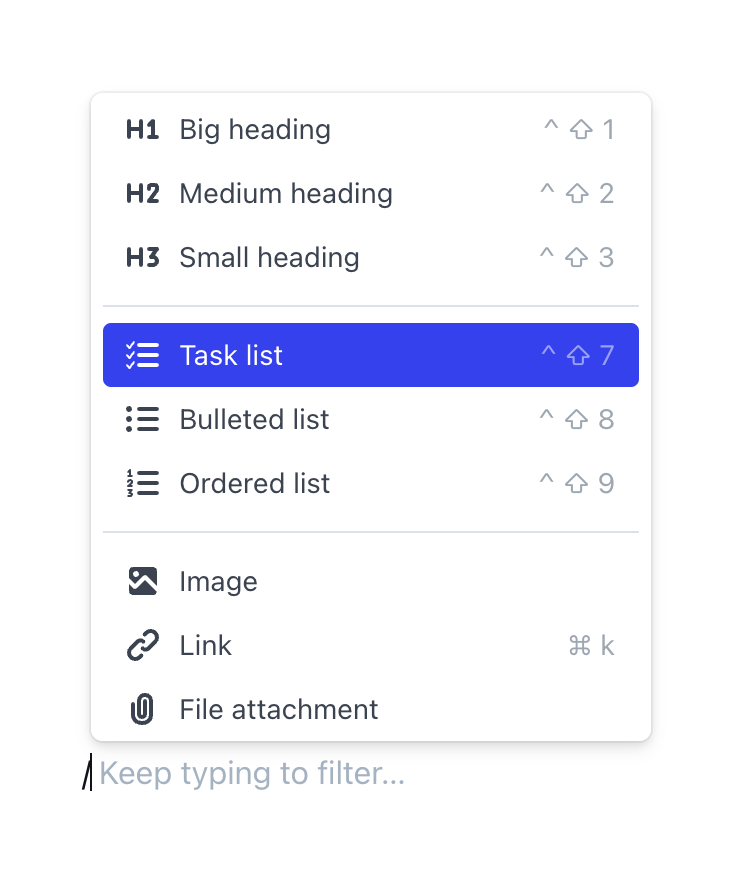Click the H3 small heading icon
Image resolution: width=746 pixels, height=874 pixels.
click(142, 258)
